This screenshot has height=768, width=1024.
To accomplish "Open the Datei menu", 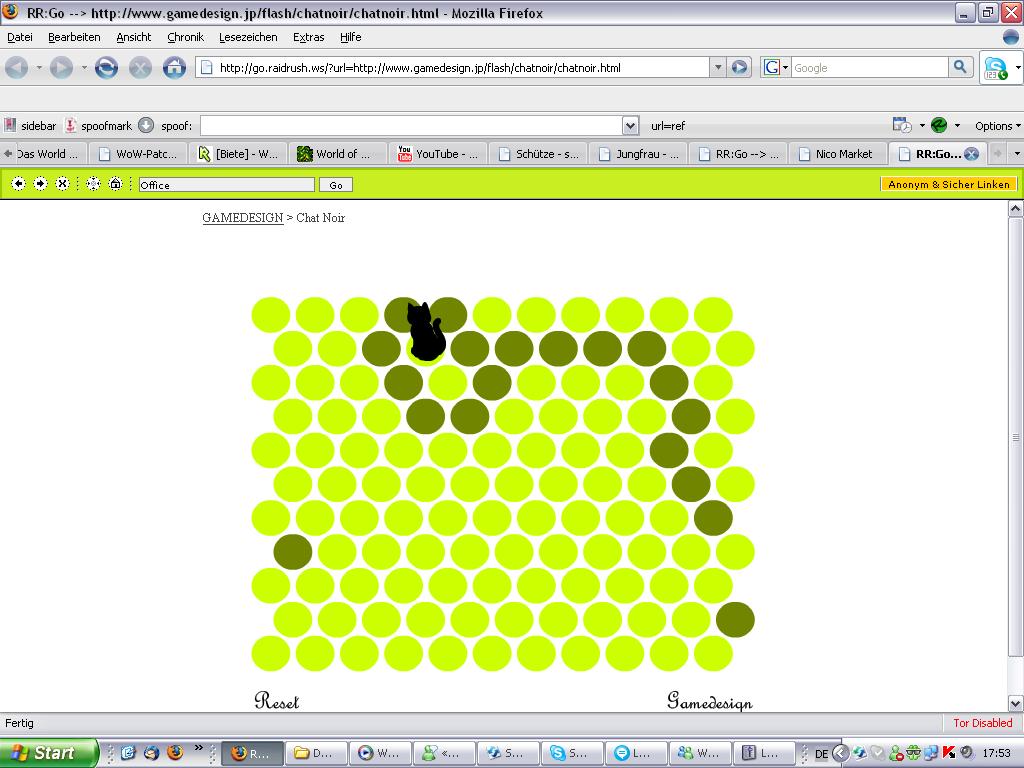I will 20,37.
